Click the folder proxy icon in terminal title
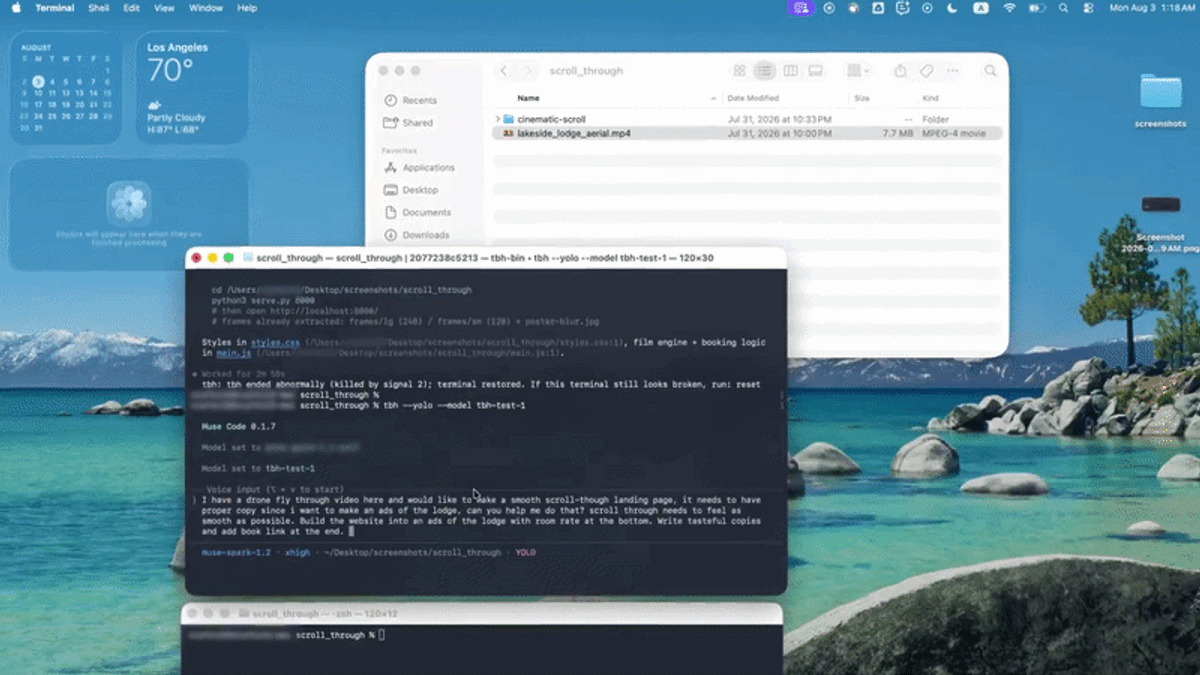1200x675 pixels. (248, 258)
